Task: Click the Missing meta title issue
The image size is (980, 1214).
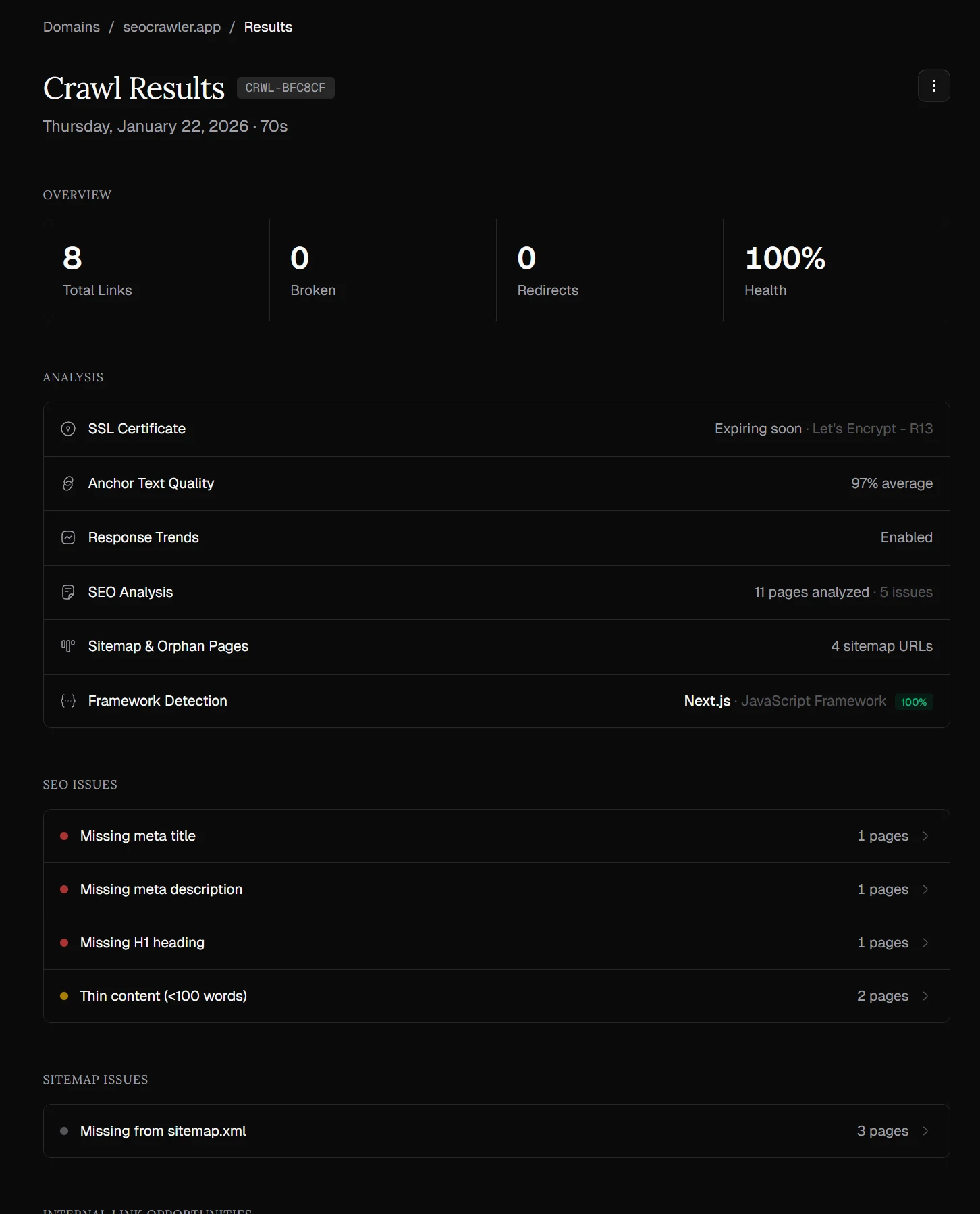Action: 497,836
